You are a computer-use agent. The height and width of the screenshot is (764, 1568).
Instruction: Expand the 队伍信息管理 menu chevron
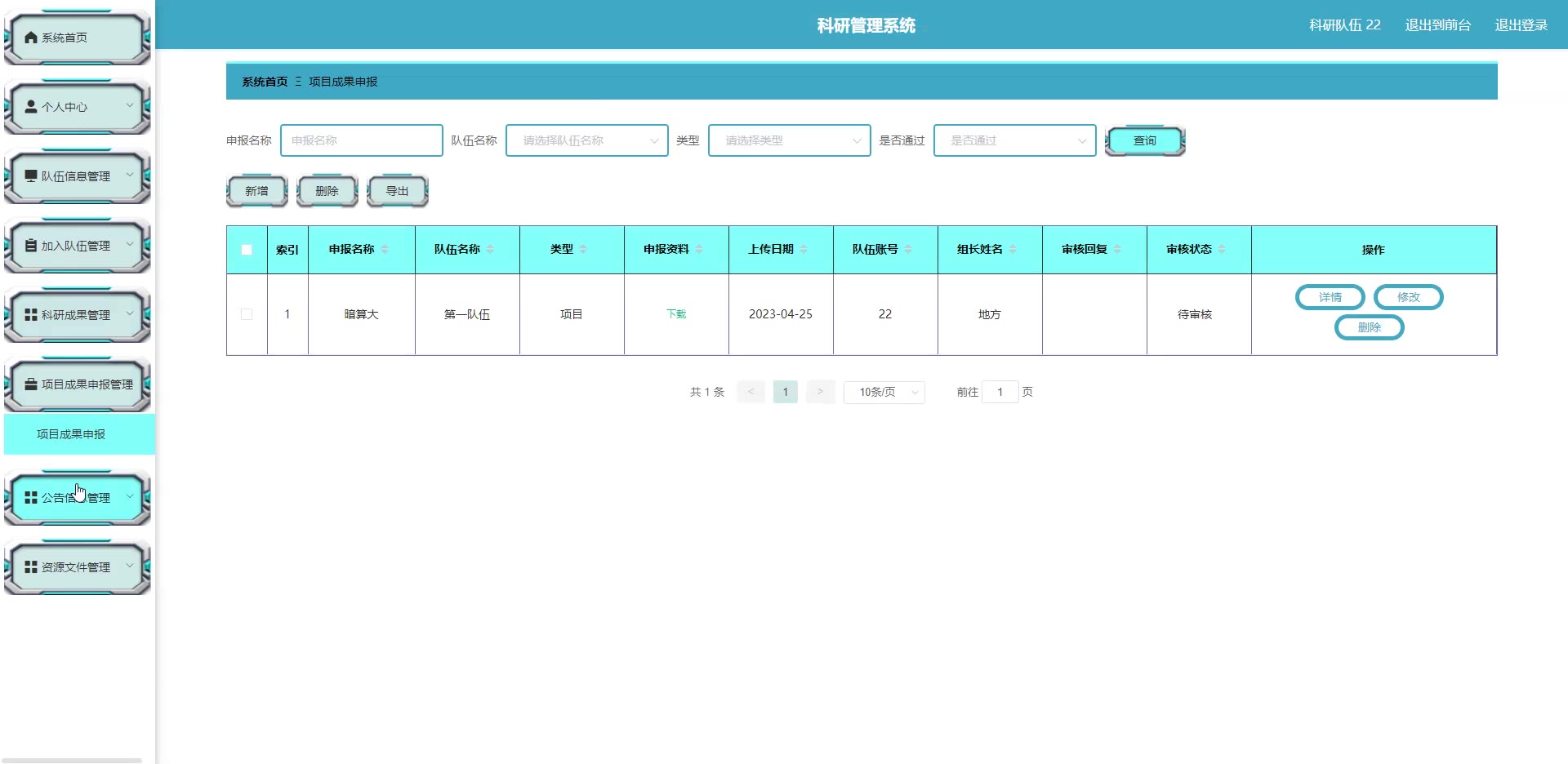(x=129, y=175)
